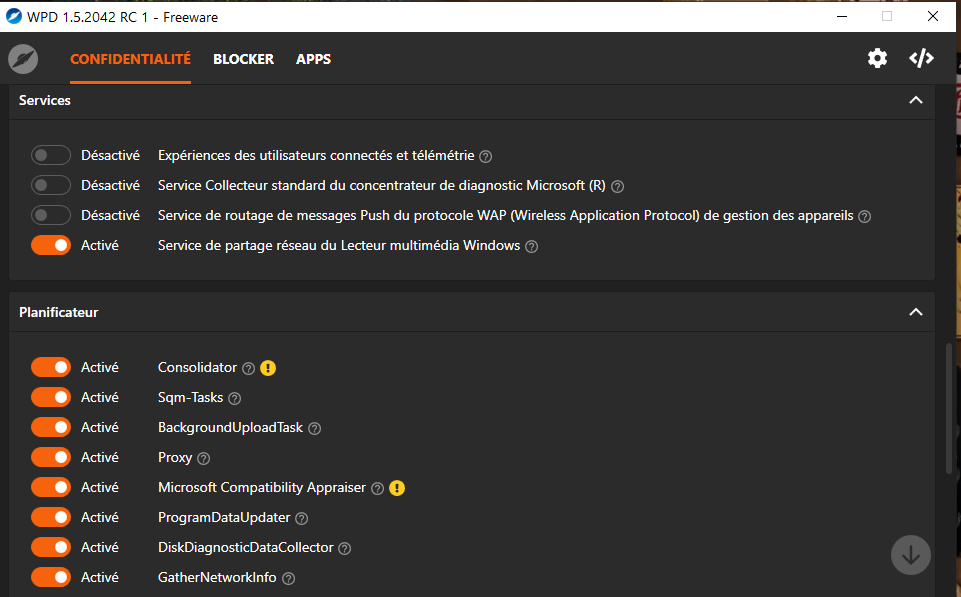Turn off the BackgroundUploadTask toggle
Viewport: 961px width, 597px height.
[51, 427]
